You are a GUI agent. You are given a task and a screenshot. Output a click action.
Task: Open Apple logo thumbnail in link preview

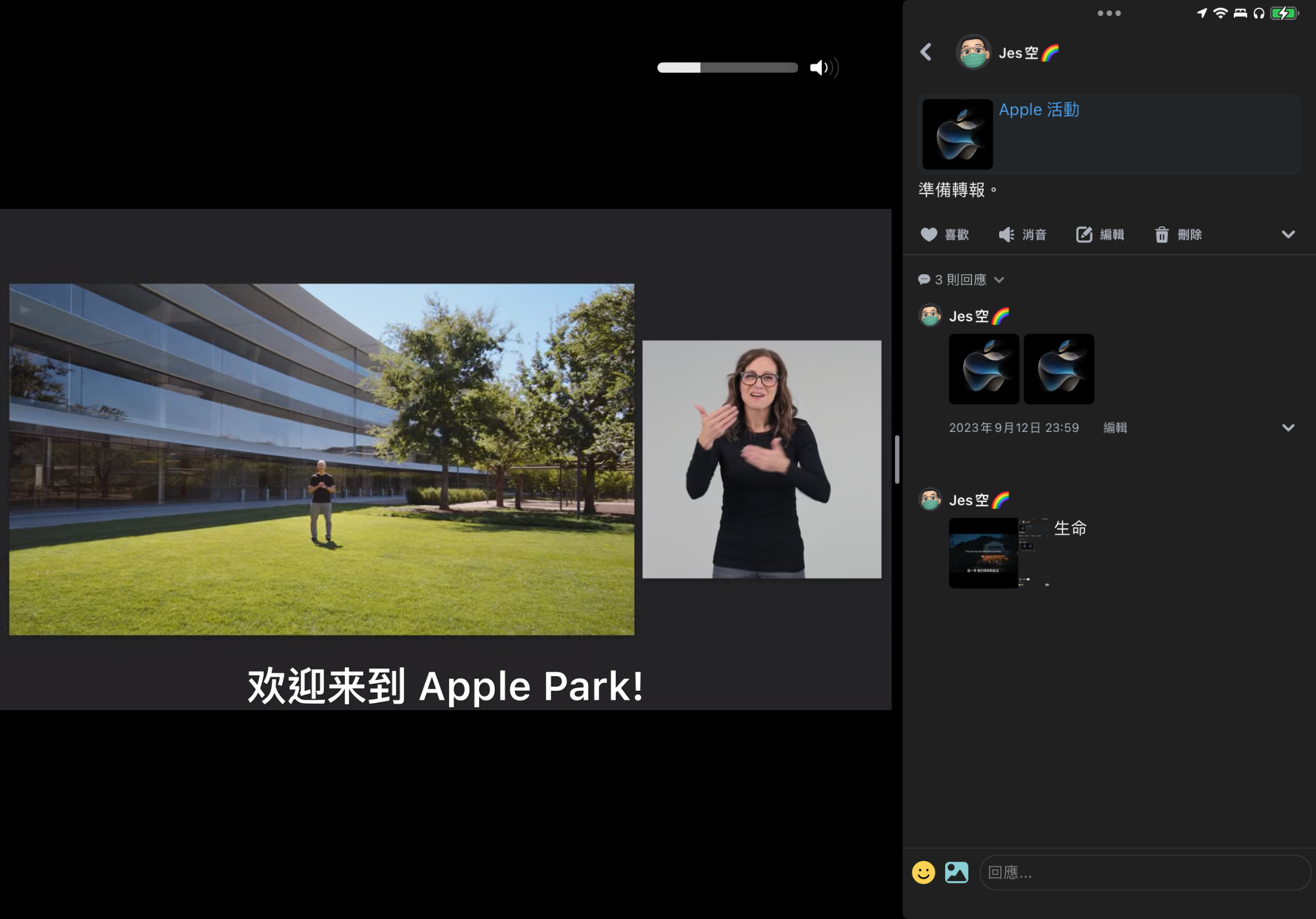click(957, 134)
